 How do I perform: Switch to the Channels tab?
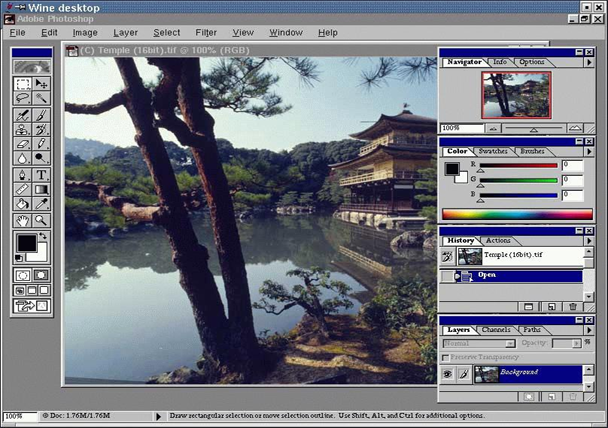click(496, 330)
